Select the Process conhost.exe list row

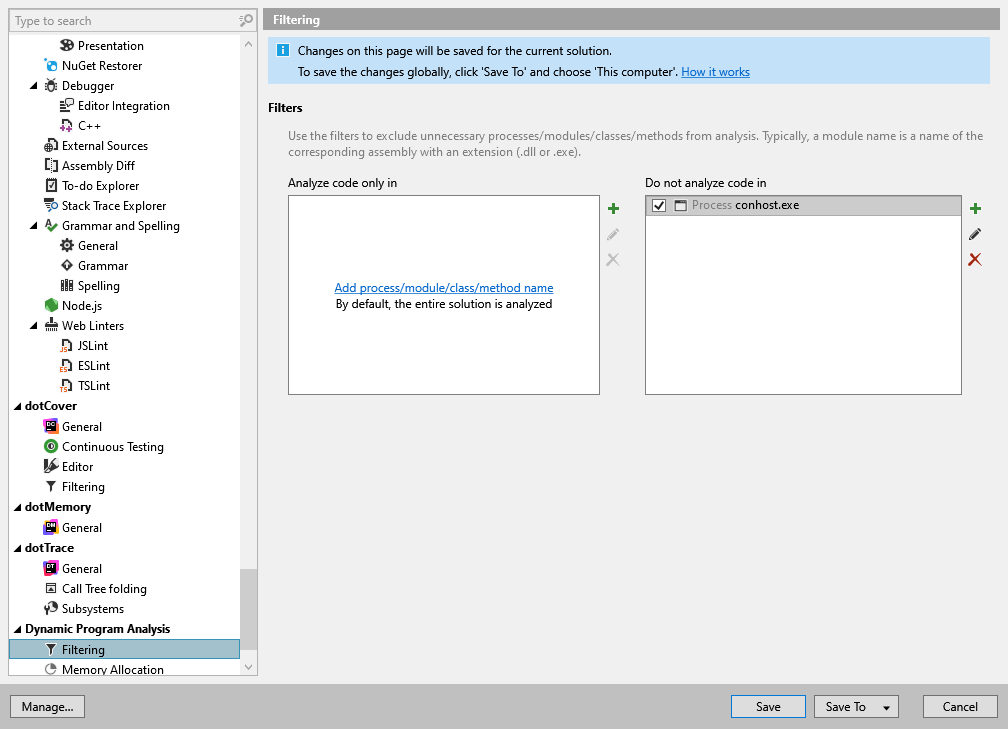[803, 205]
